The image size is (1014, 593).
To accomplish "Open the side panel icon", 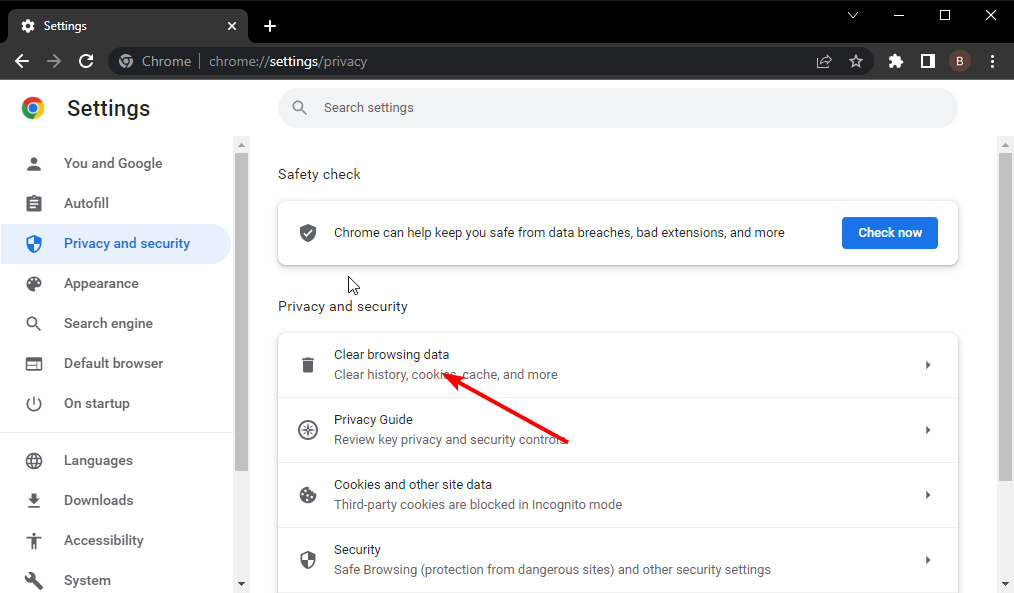I will point(928,61).
